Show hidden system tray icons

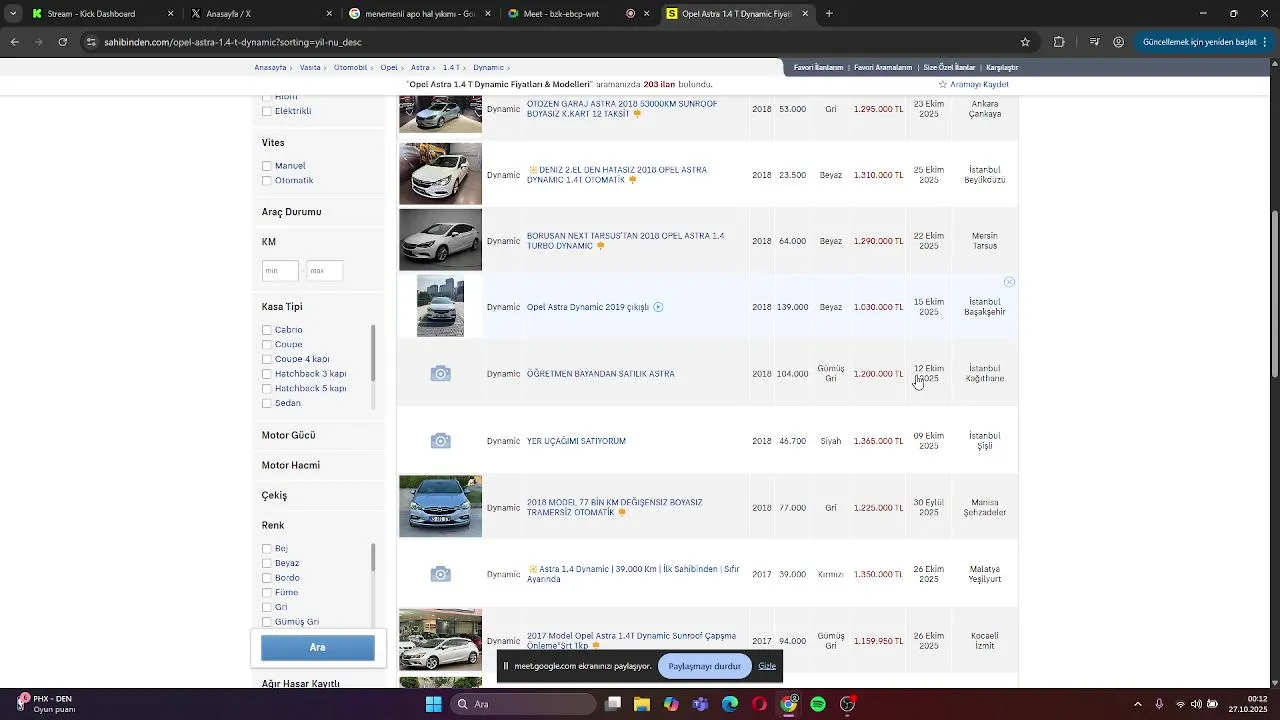[1137, 704]
